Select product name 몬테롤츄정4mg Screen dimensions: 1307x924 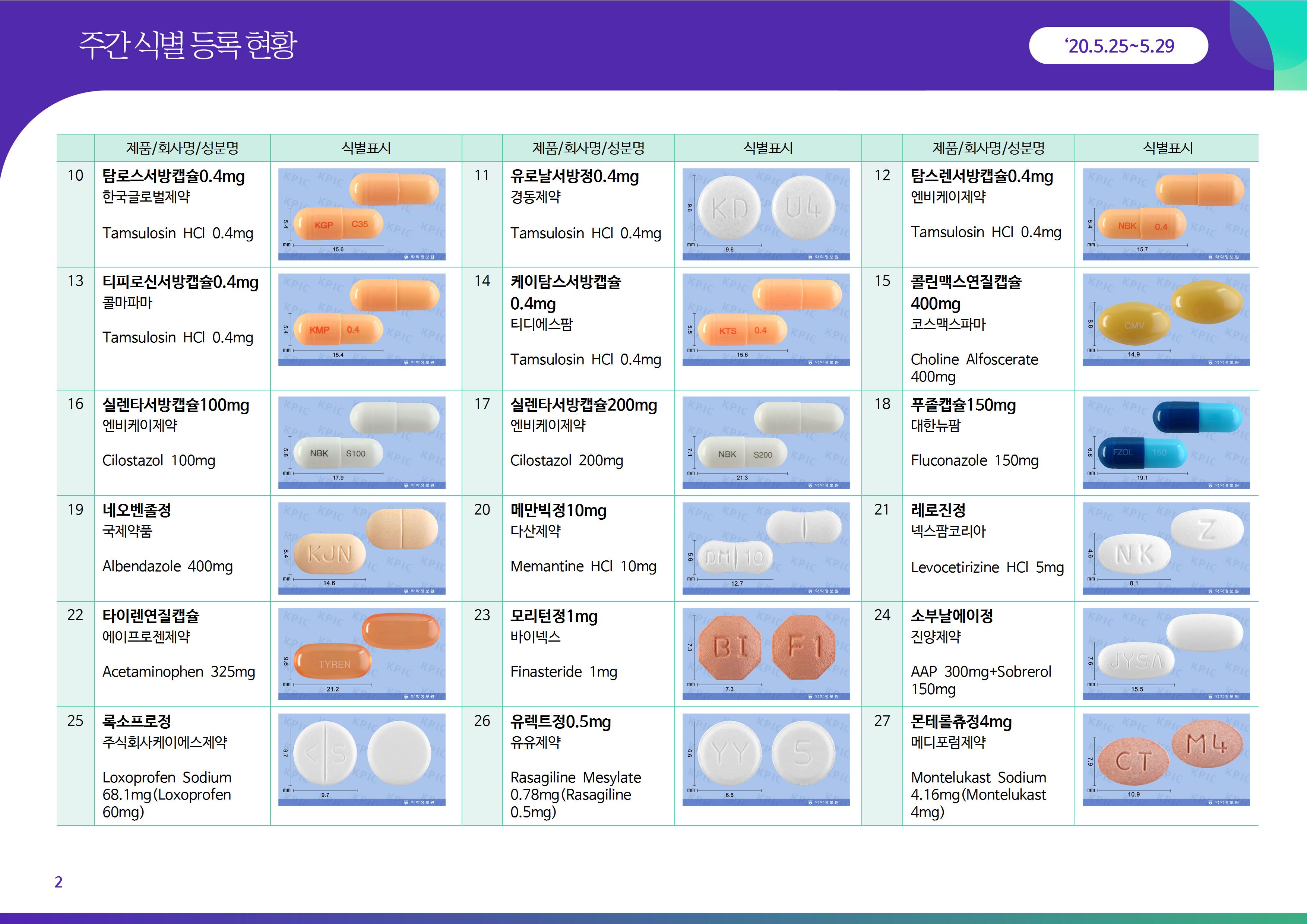[x=961, y=722]
